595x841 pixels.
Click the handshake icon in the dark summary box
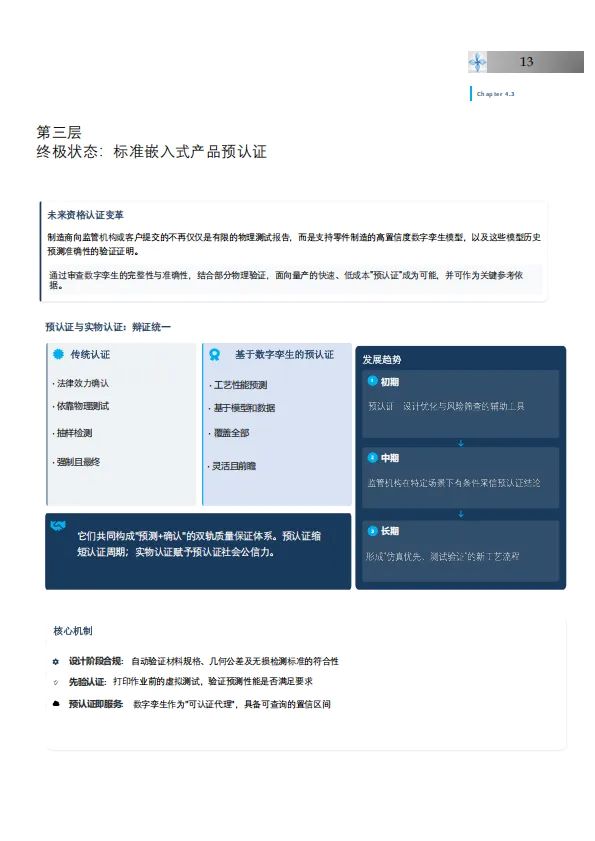coord(58,526)
